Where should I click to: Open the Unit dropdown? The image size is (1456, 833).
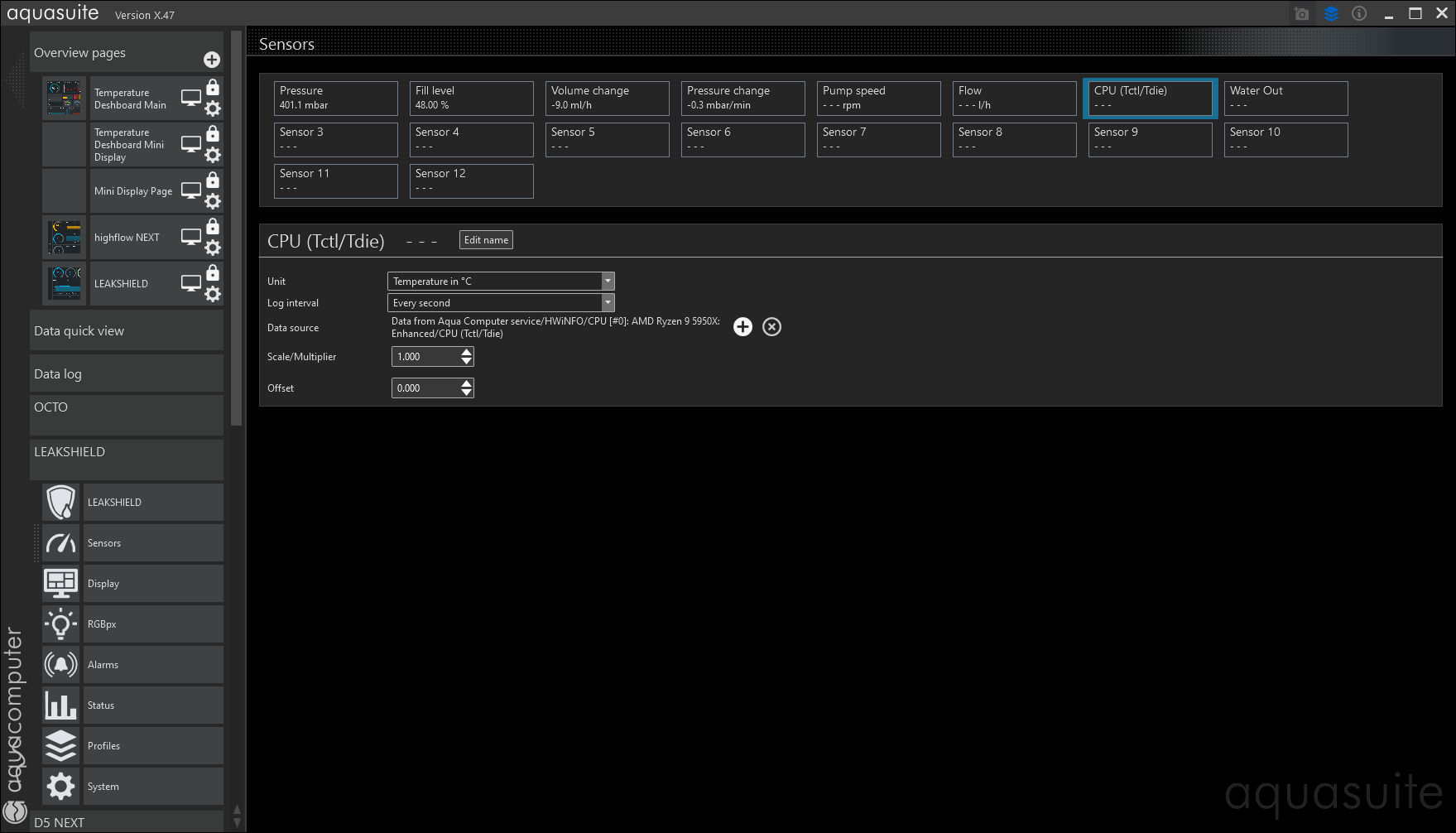[501, 282]
